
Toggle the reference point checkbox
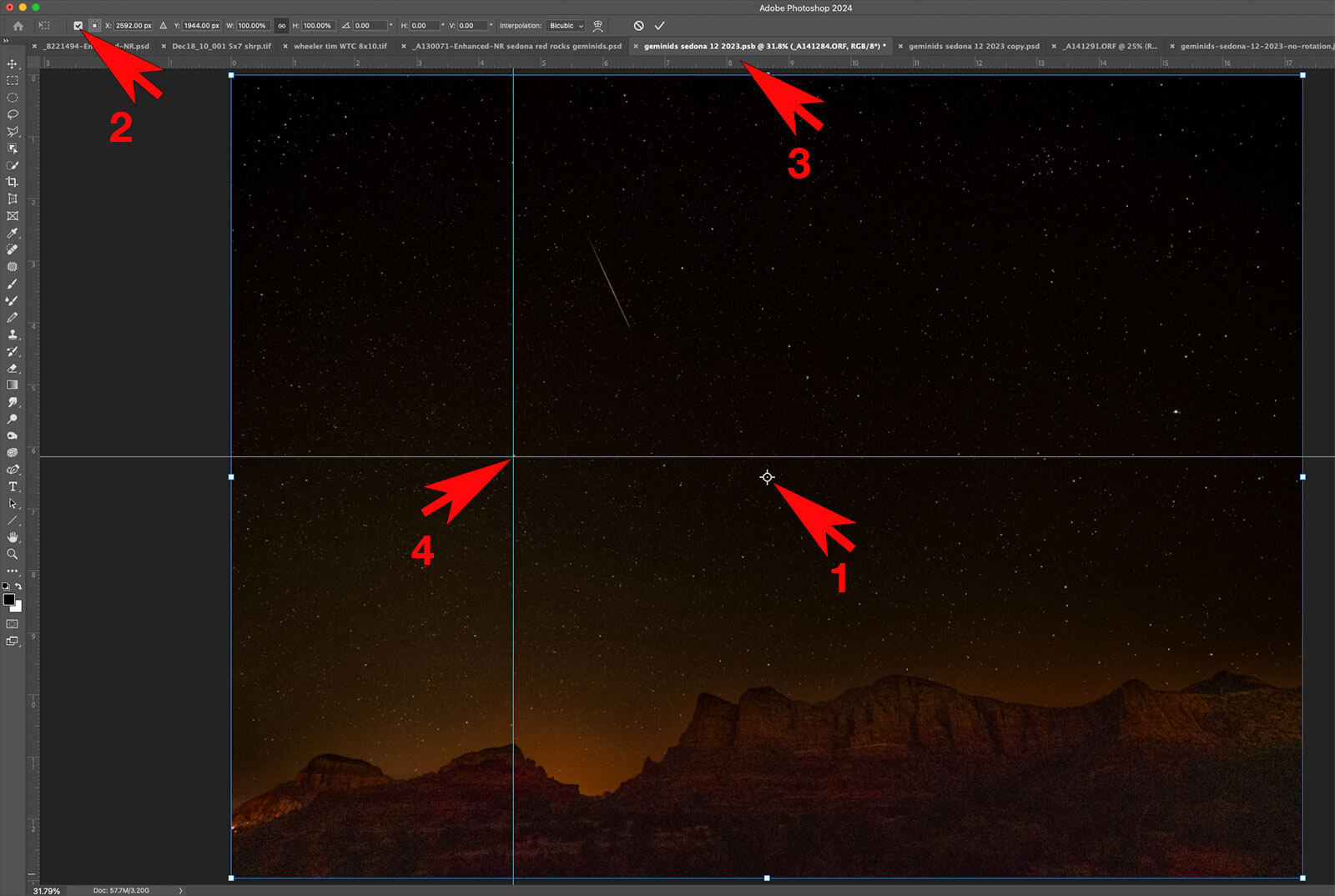pos(78,26)
